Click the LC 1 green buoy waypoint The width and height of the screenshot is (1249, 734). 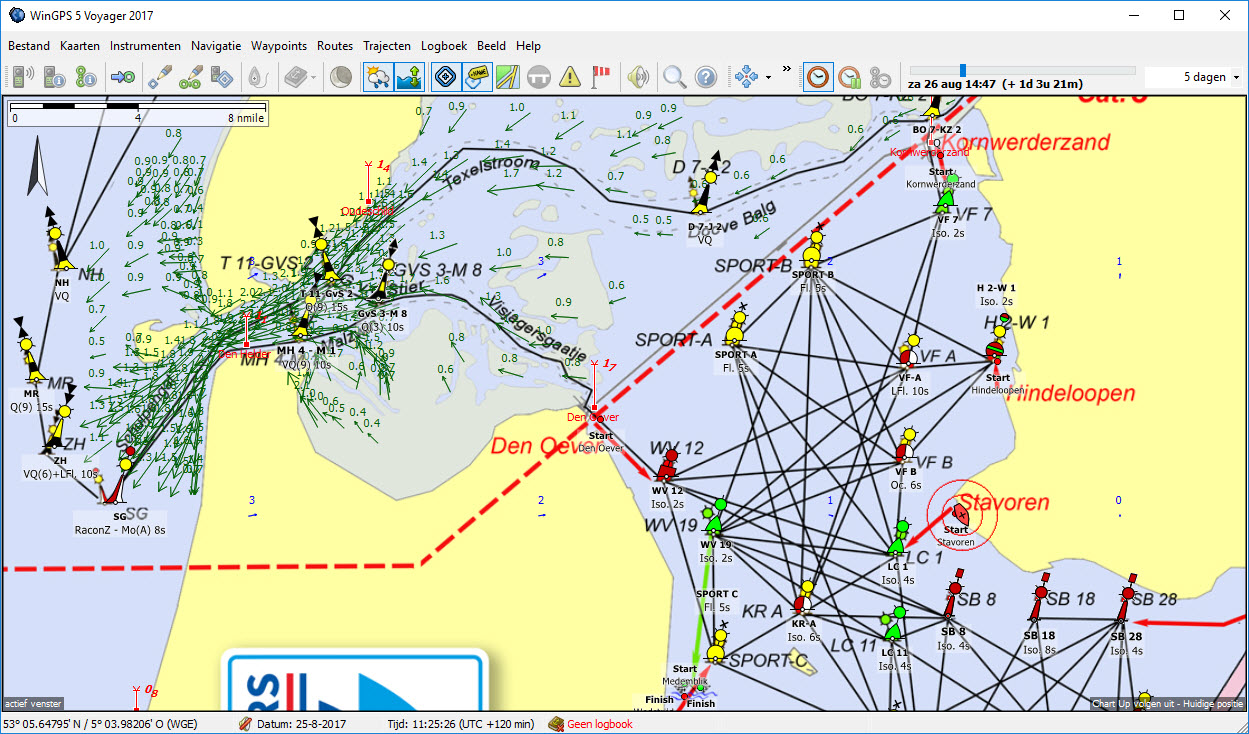click(x=899, y=540)
